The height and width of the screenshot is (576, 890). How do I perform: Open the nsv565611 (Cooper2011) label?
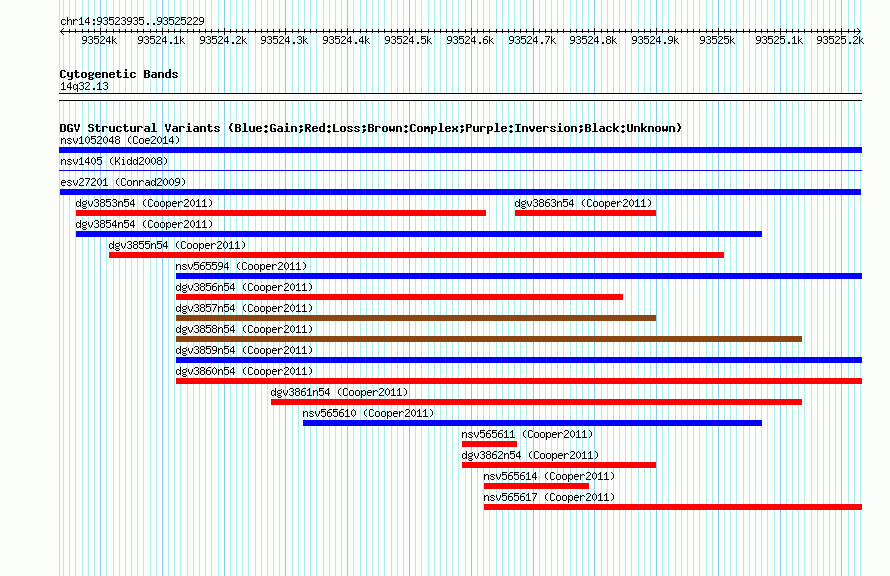(527, 434)
